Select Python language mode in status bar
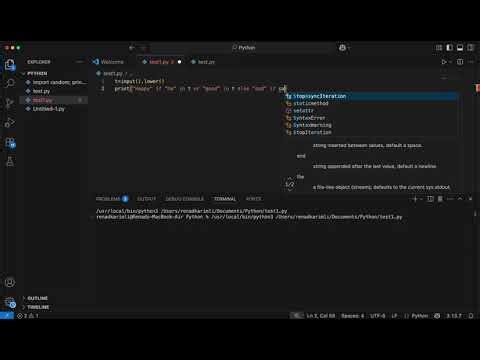The image size is (480, 360). pos(420,316)
